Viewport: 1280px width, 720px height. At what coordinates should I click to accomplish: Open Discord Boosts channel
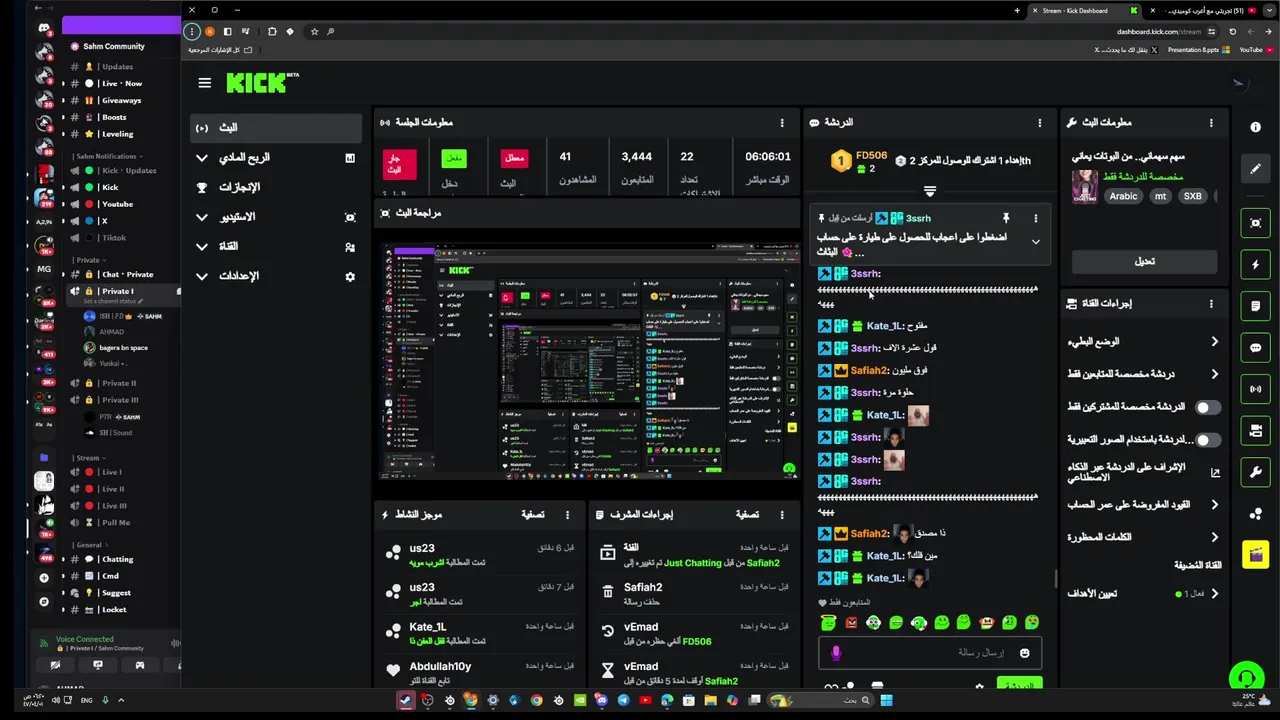tap(113, 117)
